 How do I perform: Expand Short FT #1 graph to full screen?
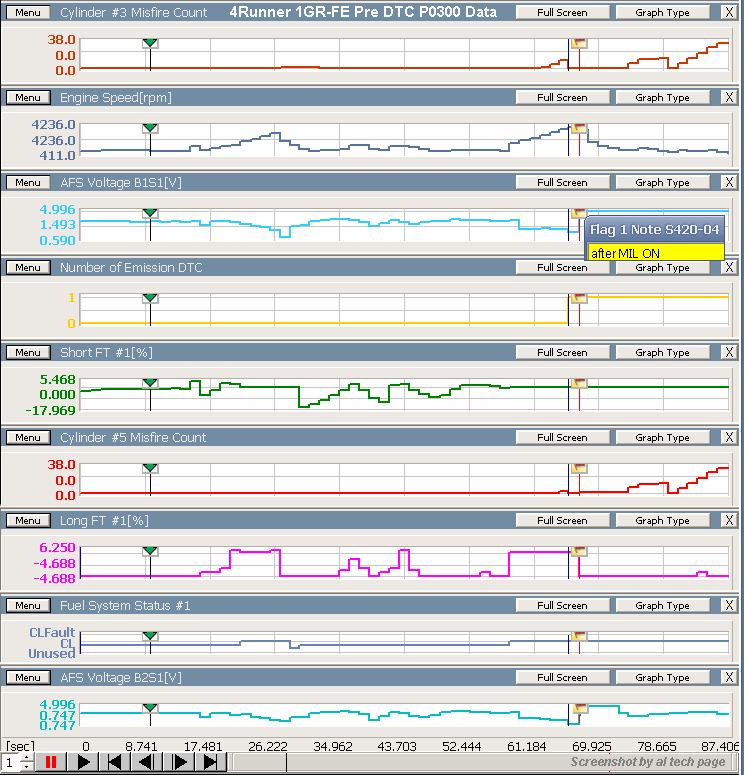tap(561, 353)
